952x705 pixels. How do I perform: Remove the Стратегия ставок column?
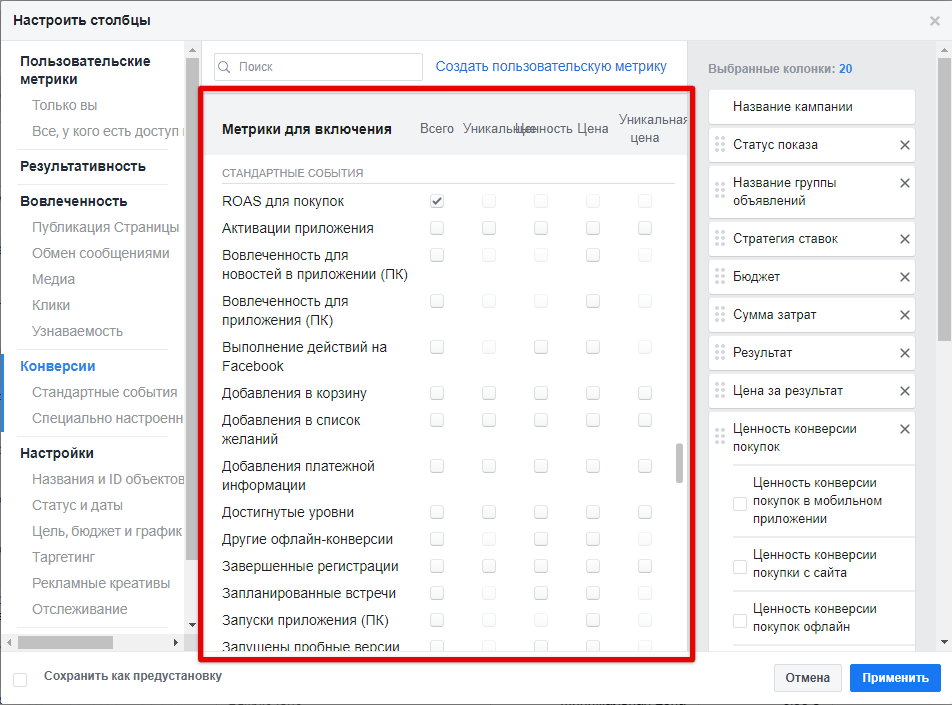click(905, 239)
